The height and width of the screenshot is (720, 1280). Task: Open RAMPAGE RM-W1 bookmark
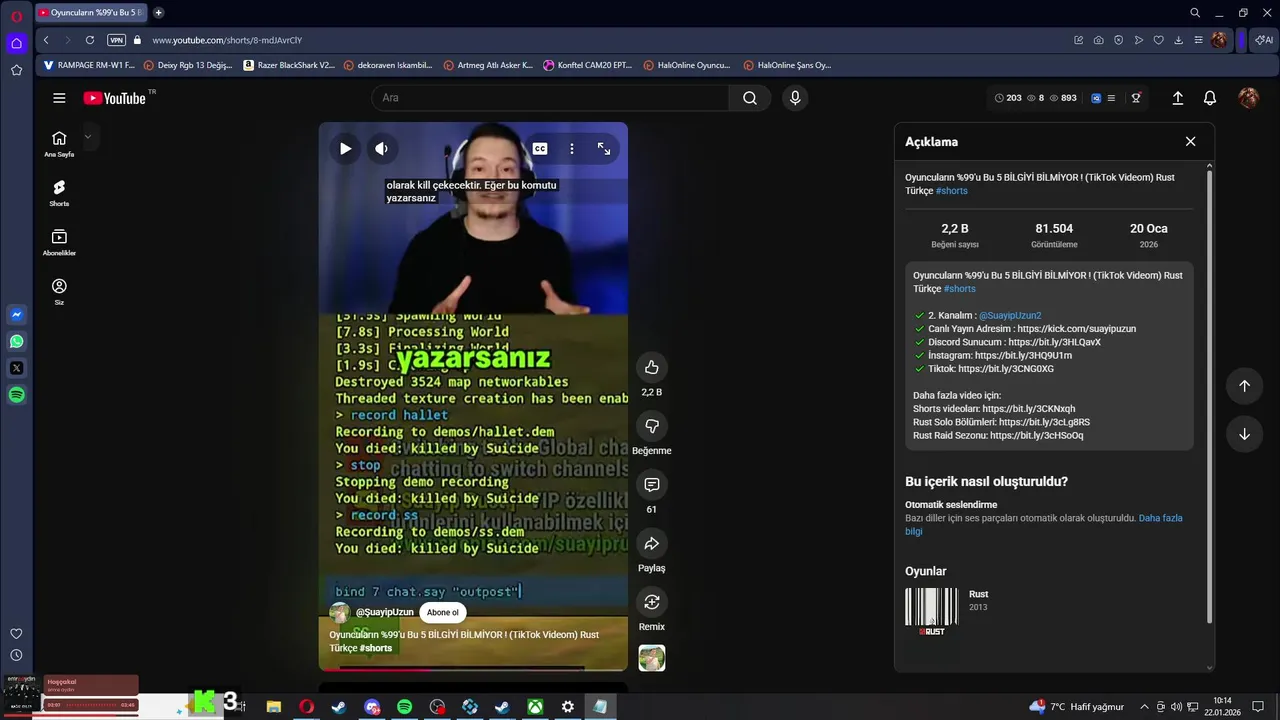89,65
